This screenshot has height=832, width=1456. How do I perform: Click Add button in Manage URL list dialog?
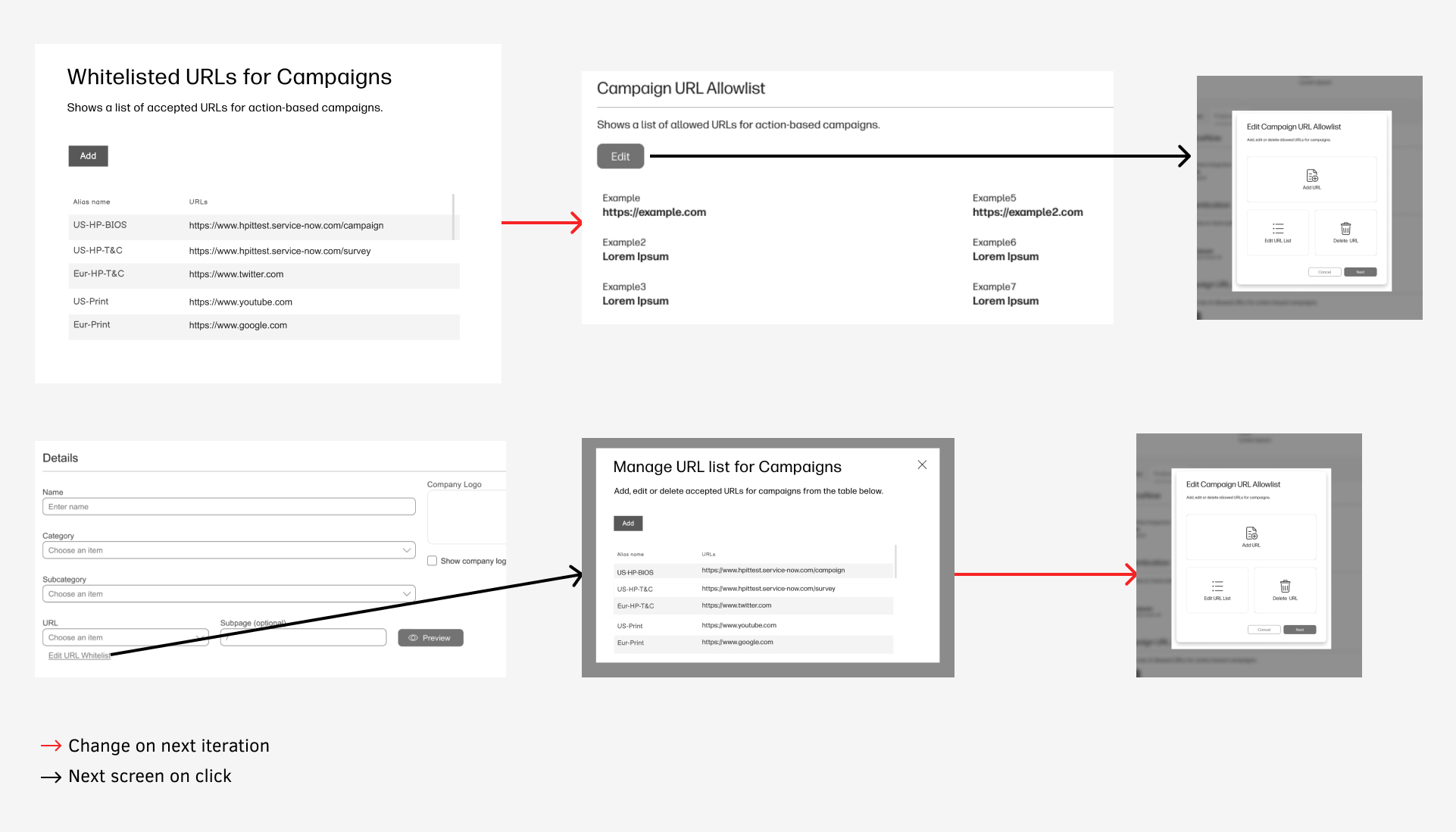(628, 524)
